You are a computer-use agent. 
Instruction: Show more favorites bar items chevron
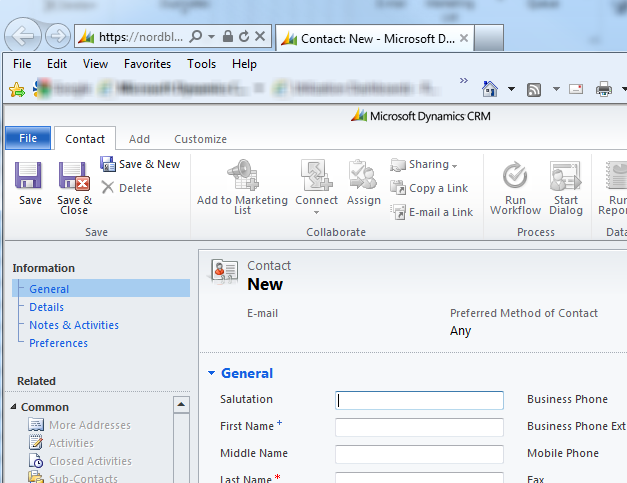click(463, 80)
